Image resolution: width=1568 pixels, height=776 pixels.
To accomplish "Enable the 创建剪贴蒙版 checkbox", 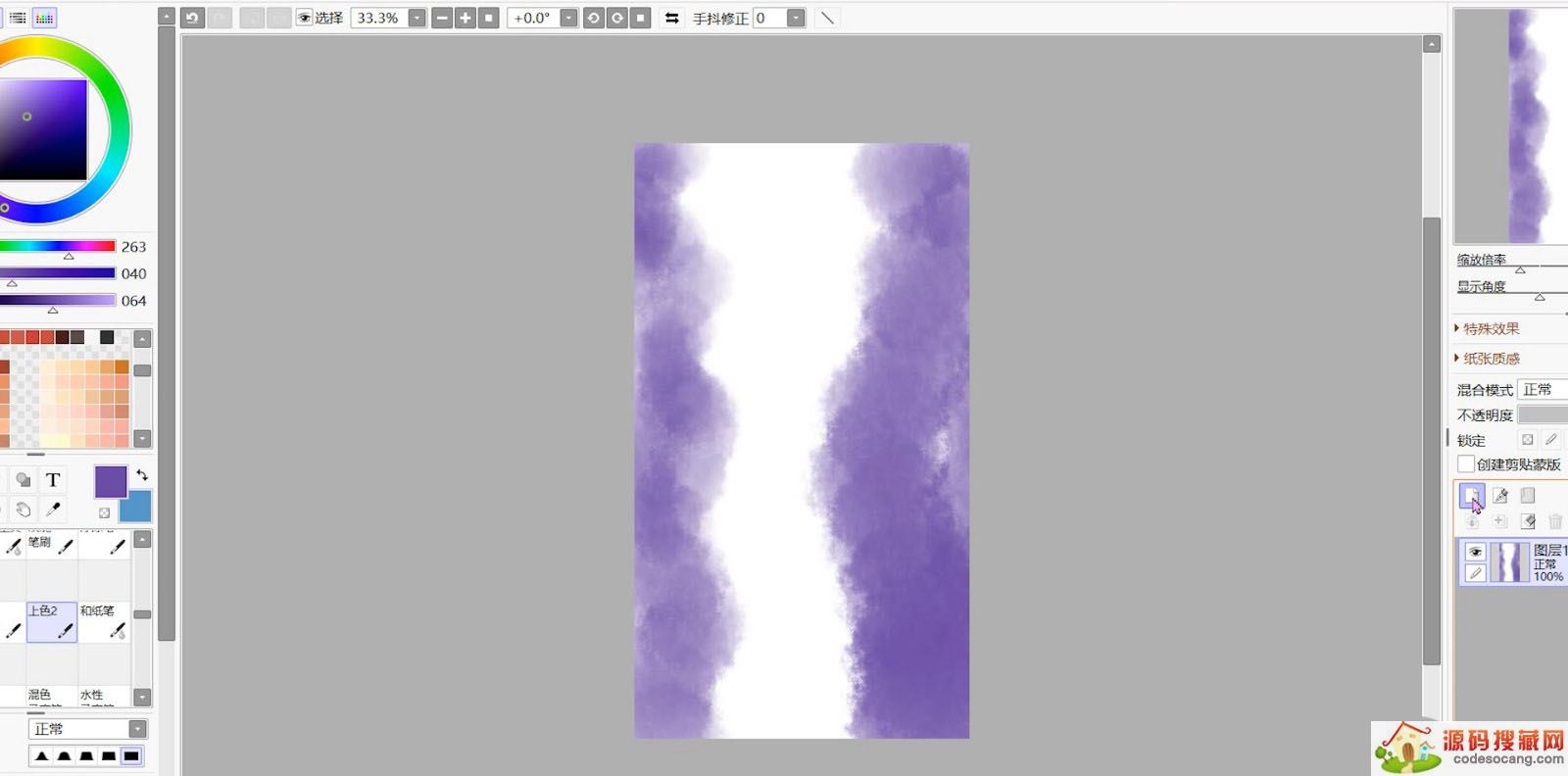I will tap(1466, 464).
